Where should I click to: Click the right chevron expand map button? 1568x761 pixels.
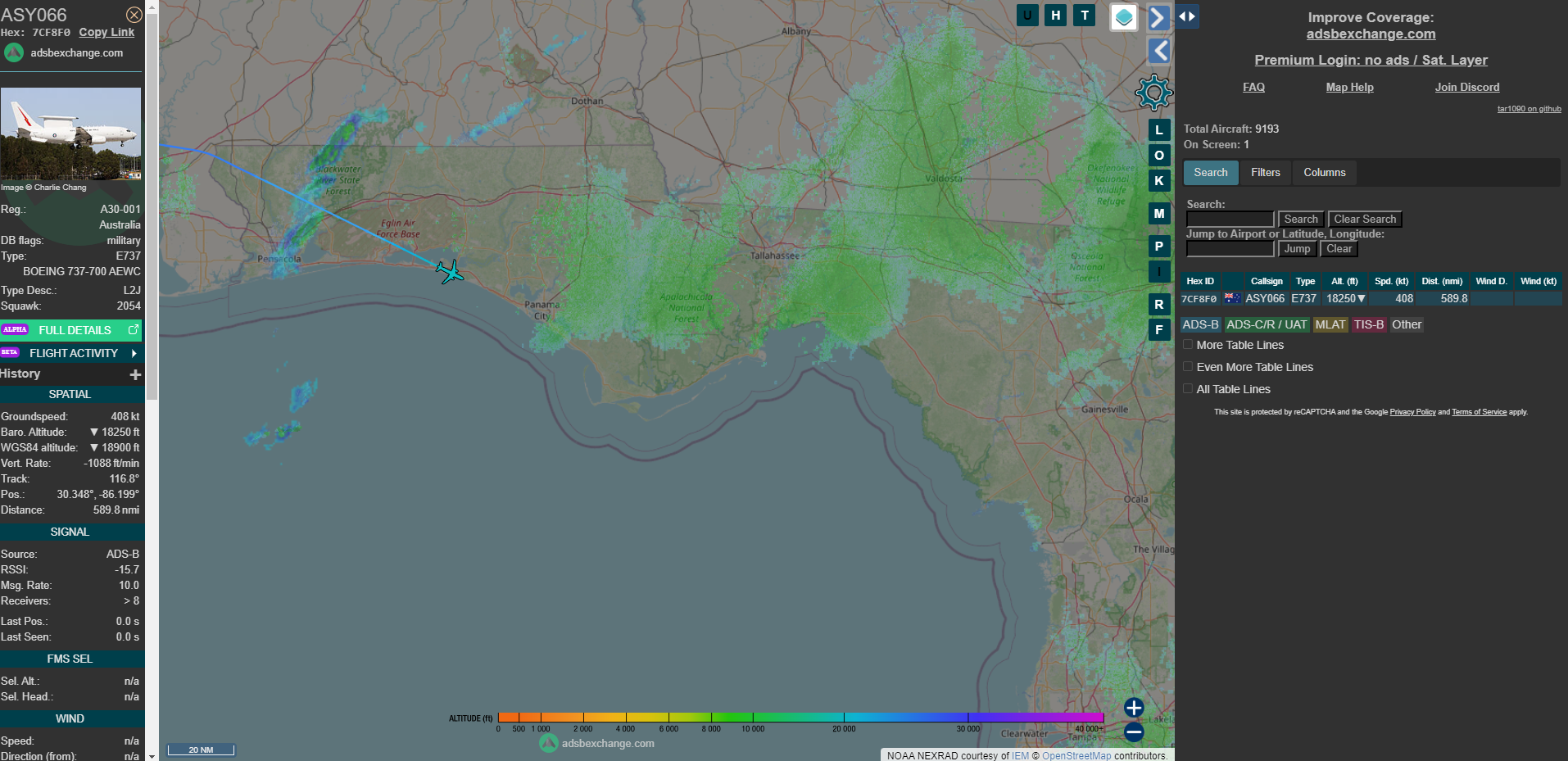[x=1158, y=17]
